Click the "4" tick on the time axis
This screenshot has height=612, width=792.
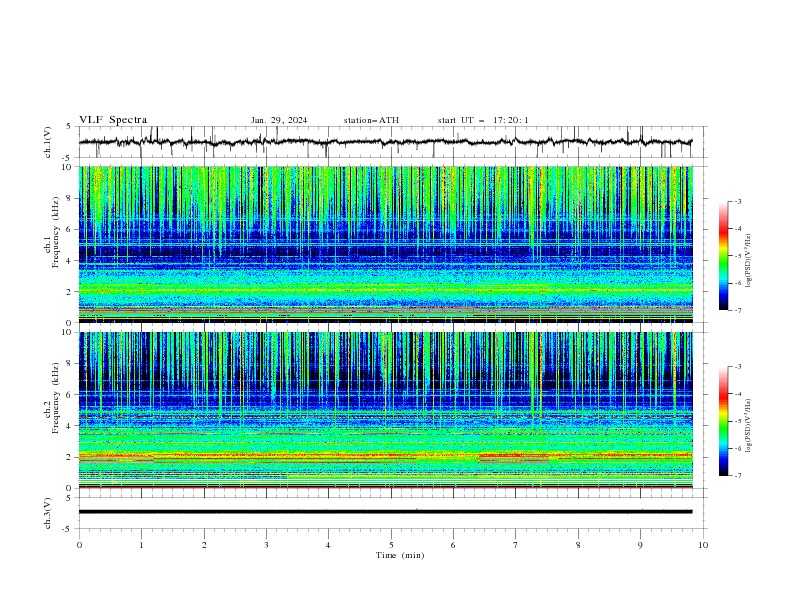pyautogui.click(x=328, y=545)
